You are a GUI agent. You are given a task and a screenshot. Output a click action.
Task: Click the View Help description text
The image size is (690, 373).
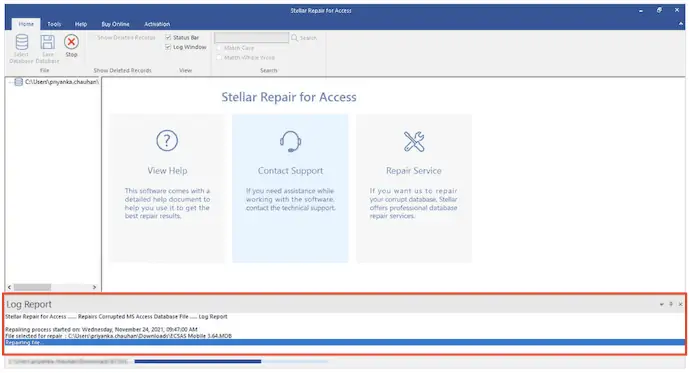[167, 203]
